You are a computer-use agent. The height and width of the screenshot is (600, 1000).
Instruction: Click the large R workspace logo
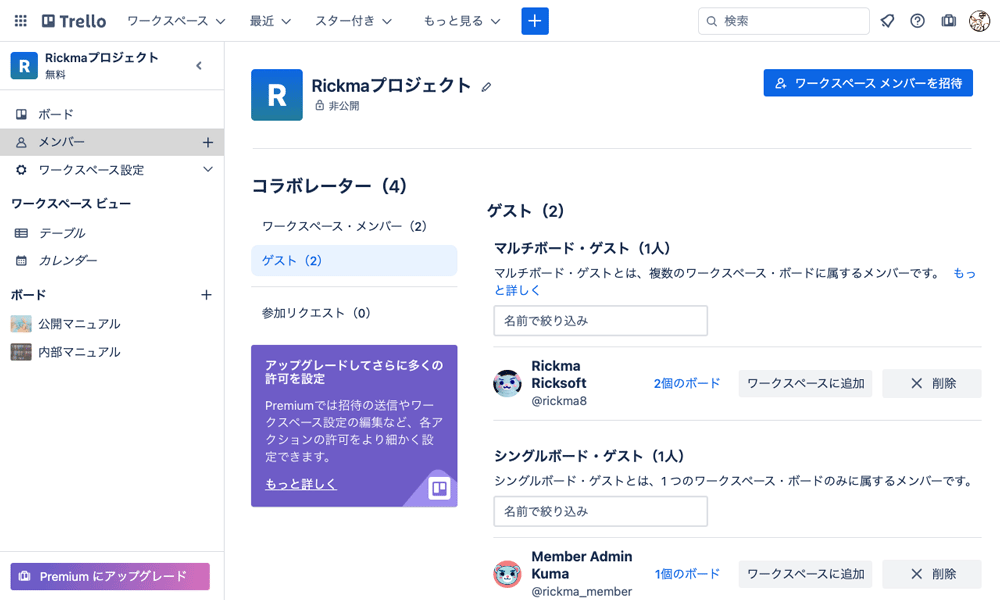277,95
